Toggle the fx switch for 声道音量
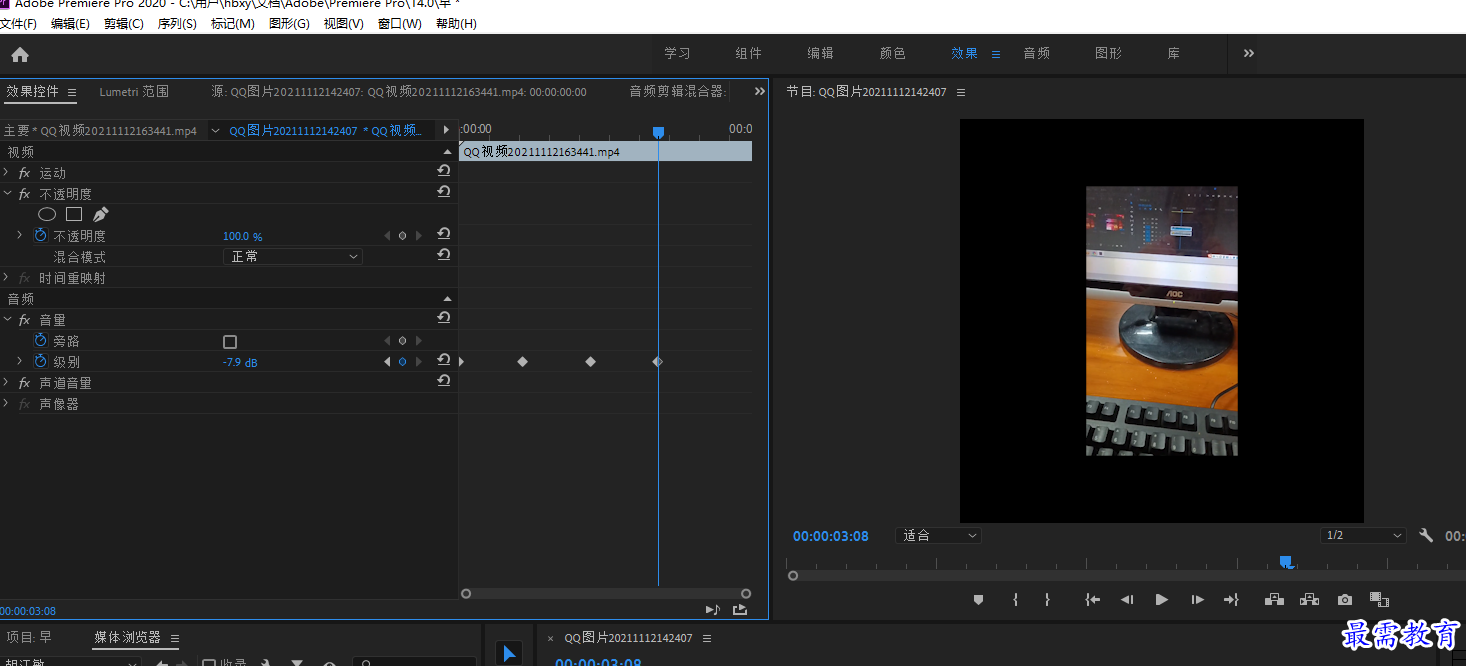Image resolution: width=1466 pixels, height=666 pixels. coord(24,383)
